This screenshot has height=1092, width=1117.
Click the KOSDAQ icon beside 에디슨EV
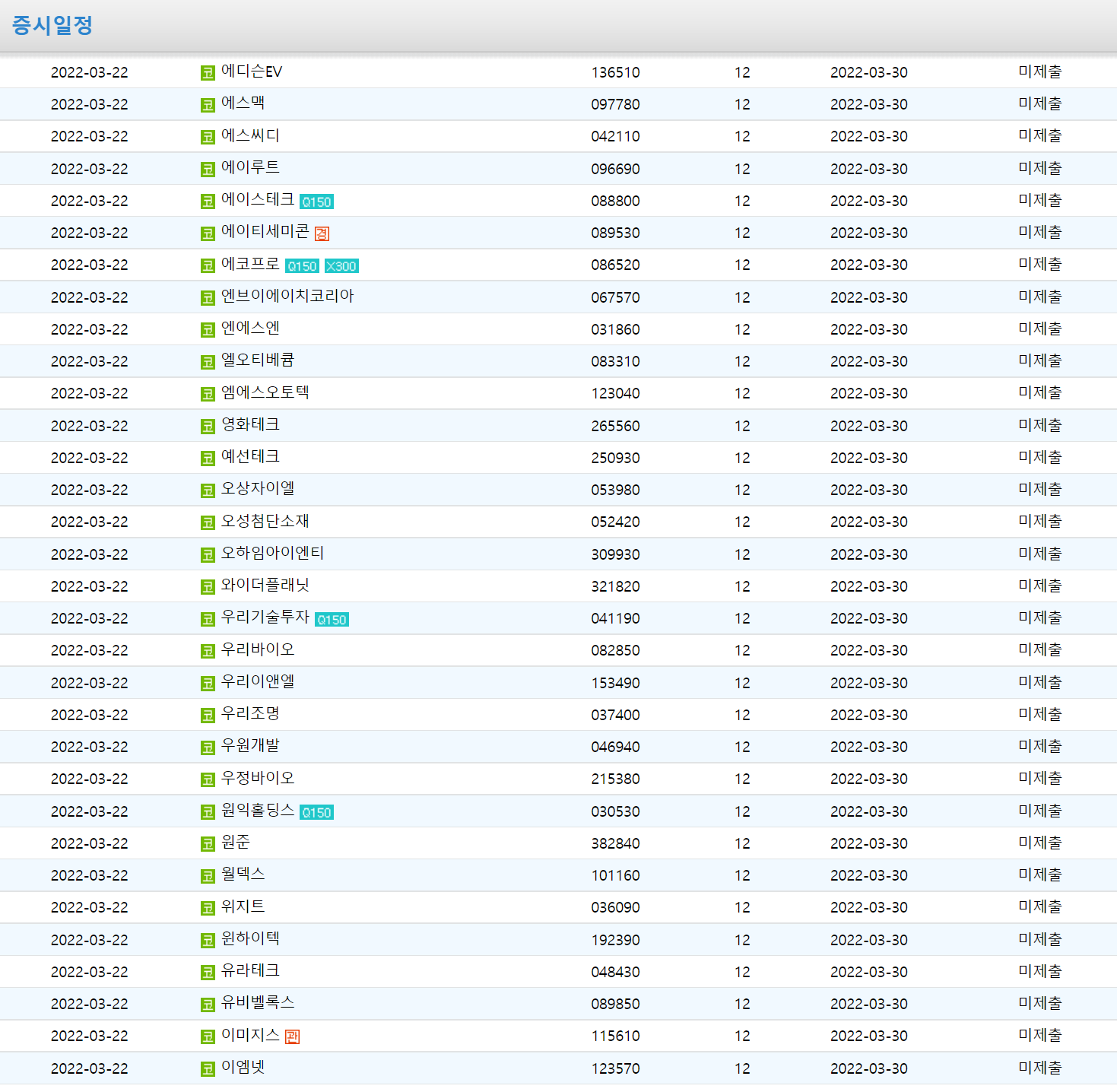click(x=208, y=73)
